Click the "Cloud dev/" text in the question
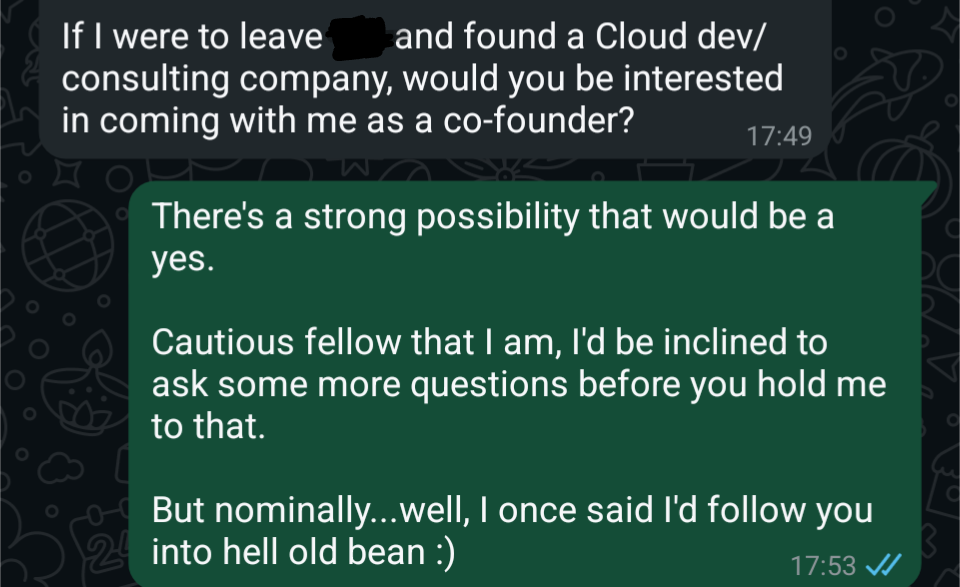The image size is (960, 587). click(x=679, y=39)
